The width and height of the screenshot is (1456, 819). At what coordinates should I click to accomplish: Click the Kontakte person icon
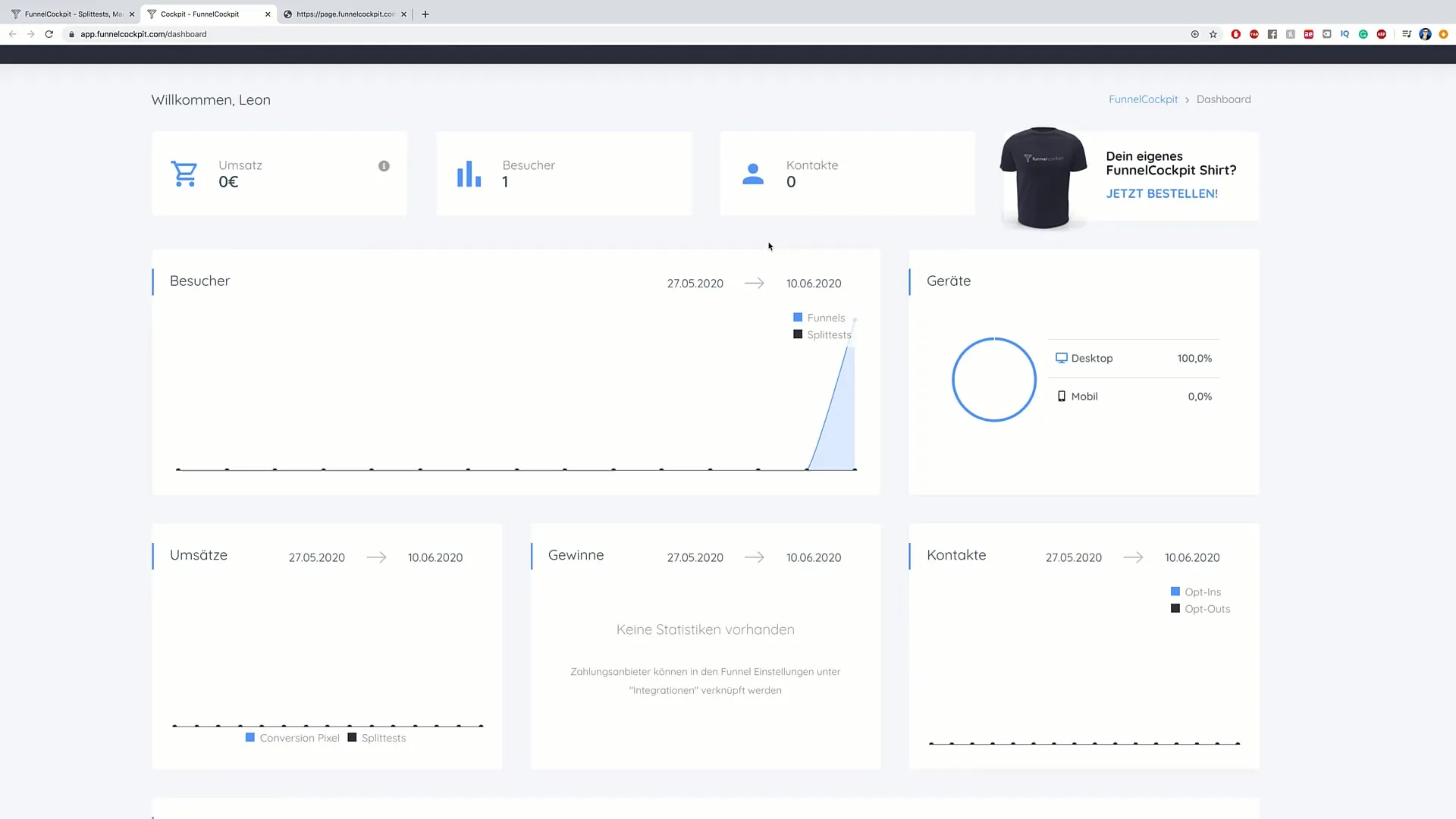tap(753, 174)
